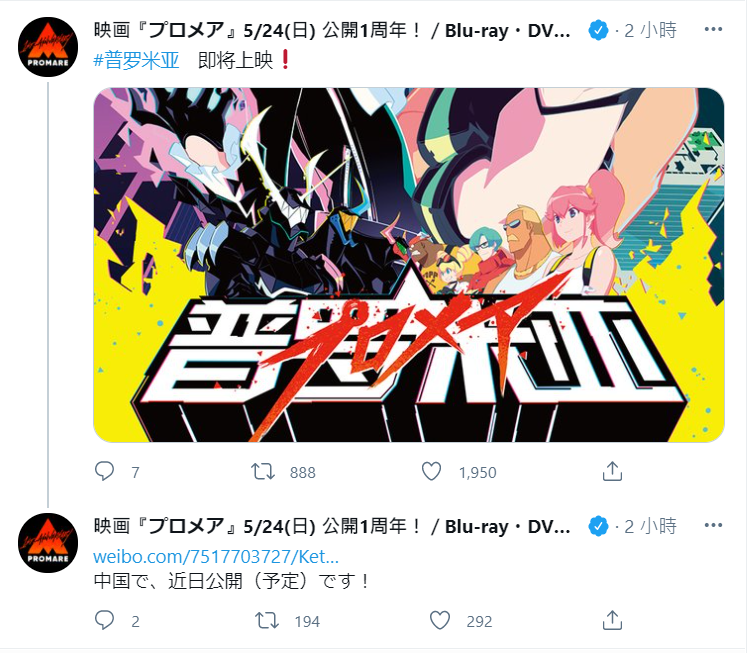Reply to the second tweet about China release
Viewport: 756px width, 653px height.
[104, 620]
